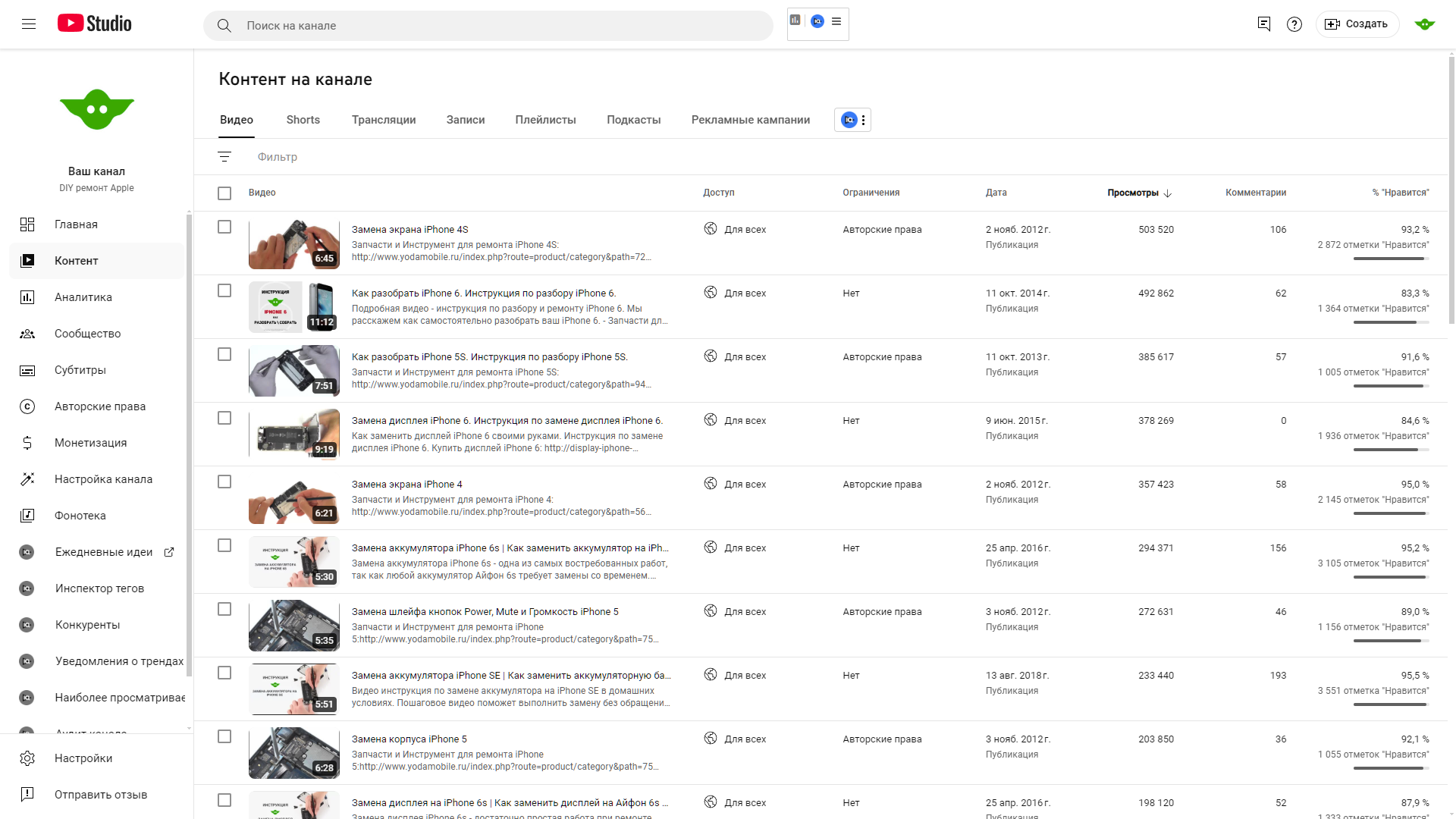Open Конкуренты tool
The width and height of the screenshot is (1456, 819).
(x=97, y=625)
